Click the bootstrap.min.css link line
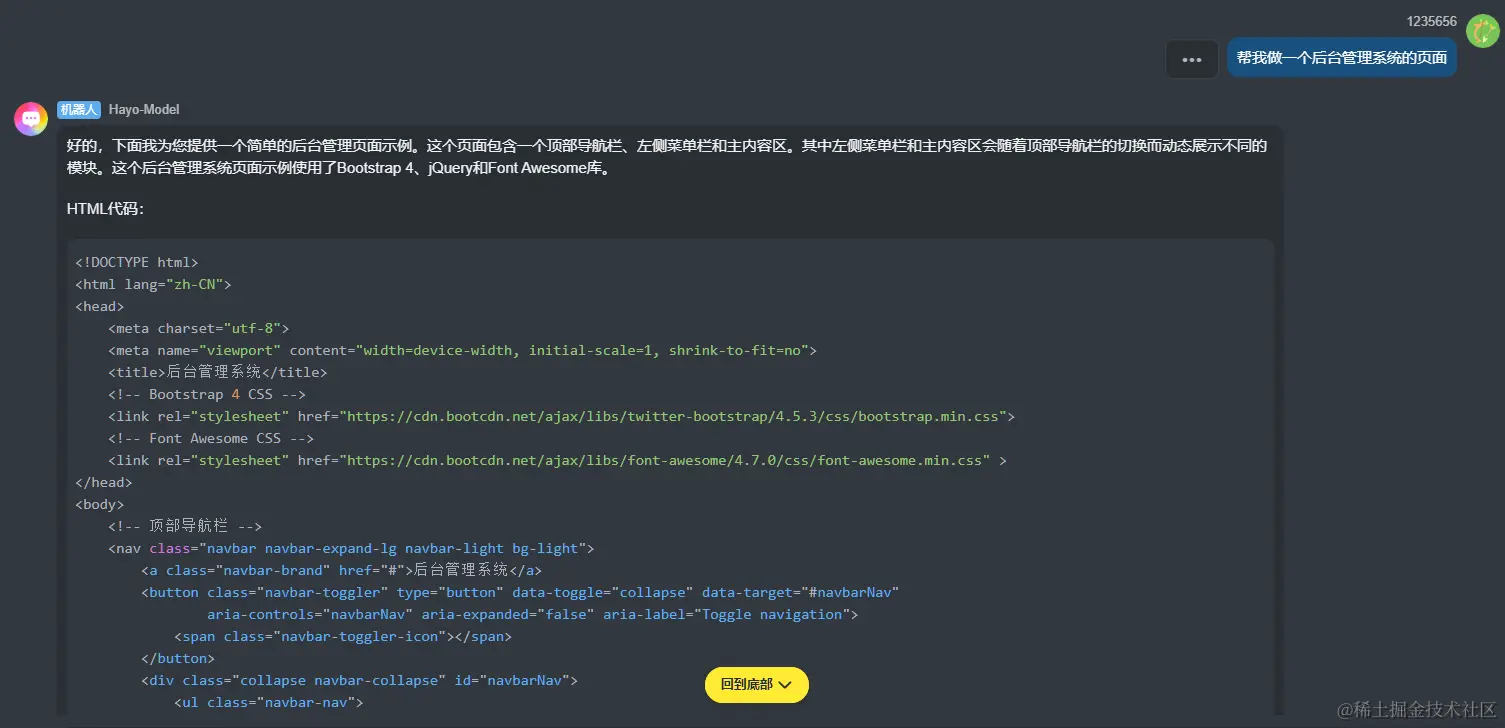 (561, 416)
